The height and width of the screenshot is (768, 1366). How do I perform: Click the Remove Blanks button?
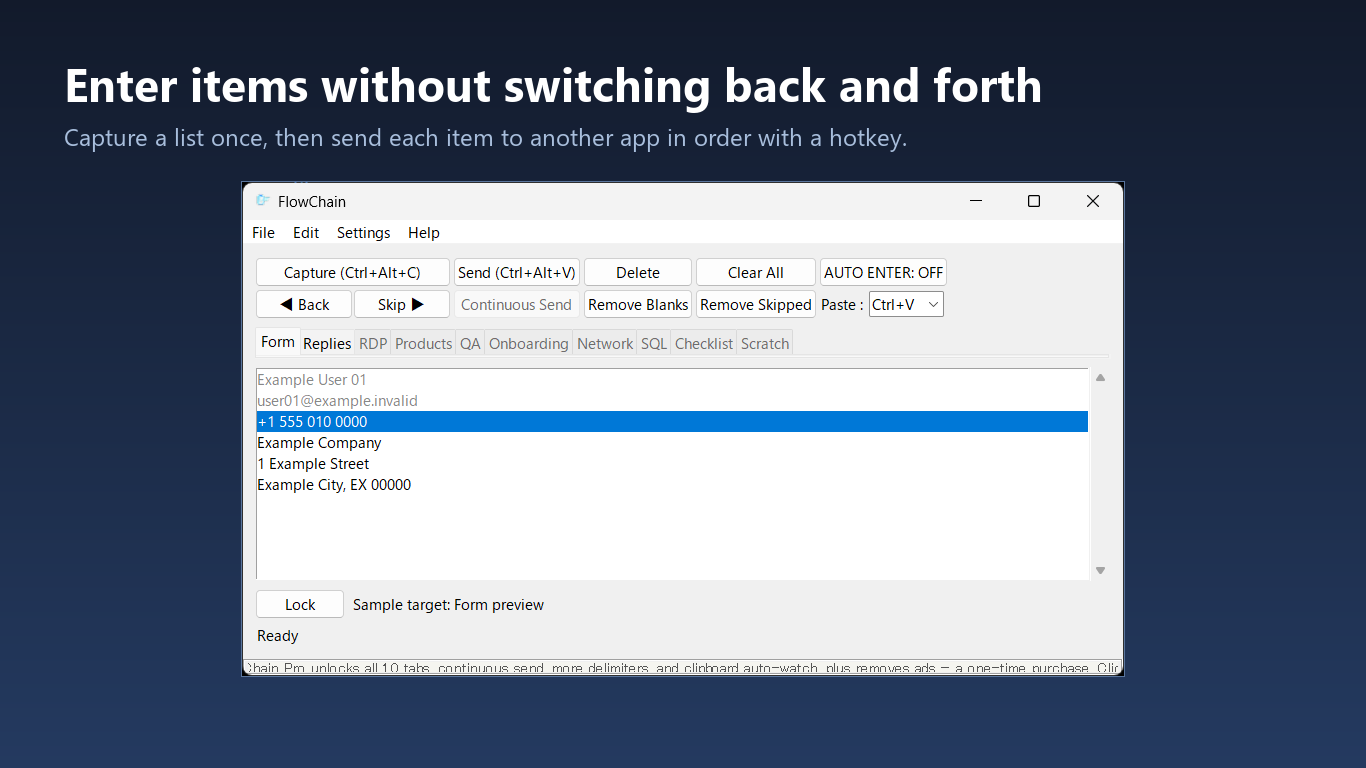pos(638,305)
